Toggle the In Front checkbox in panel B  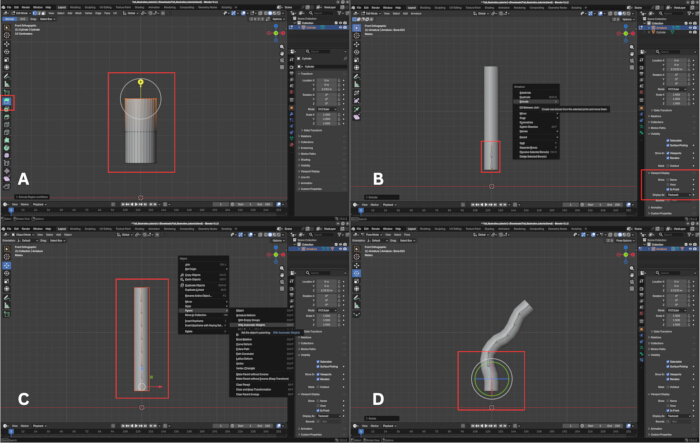click(668, 189)
